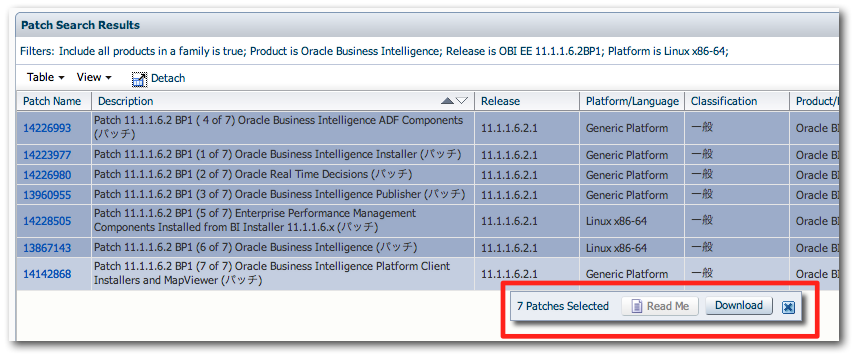Select the Oracle Real Time Decisions row
The height and width of the screenshot is (360, 859).
[427, 175]
